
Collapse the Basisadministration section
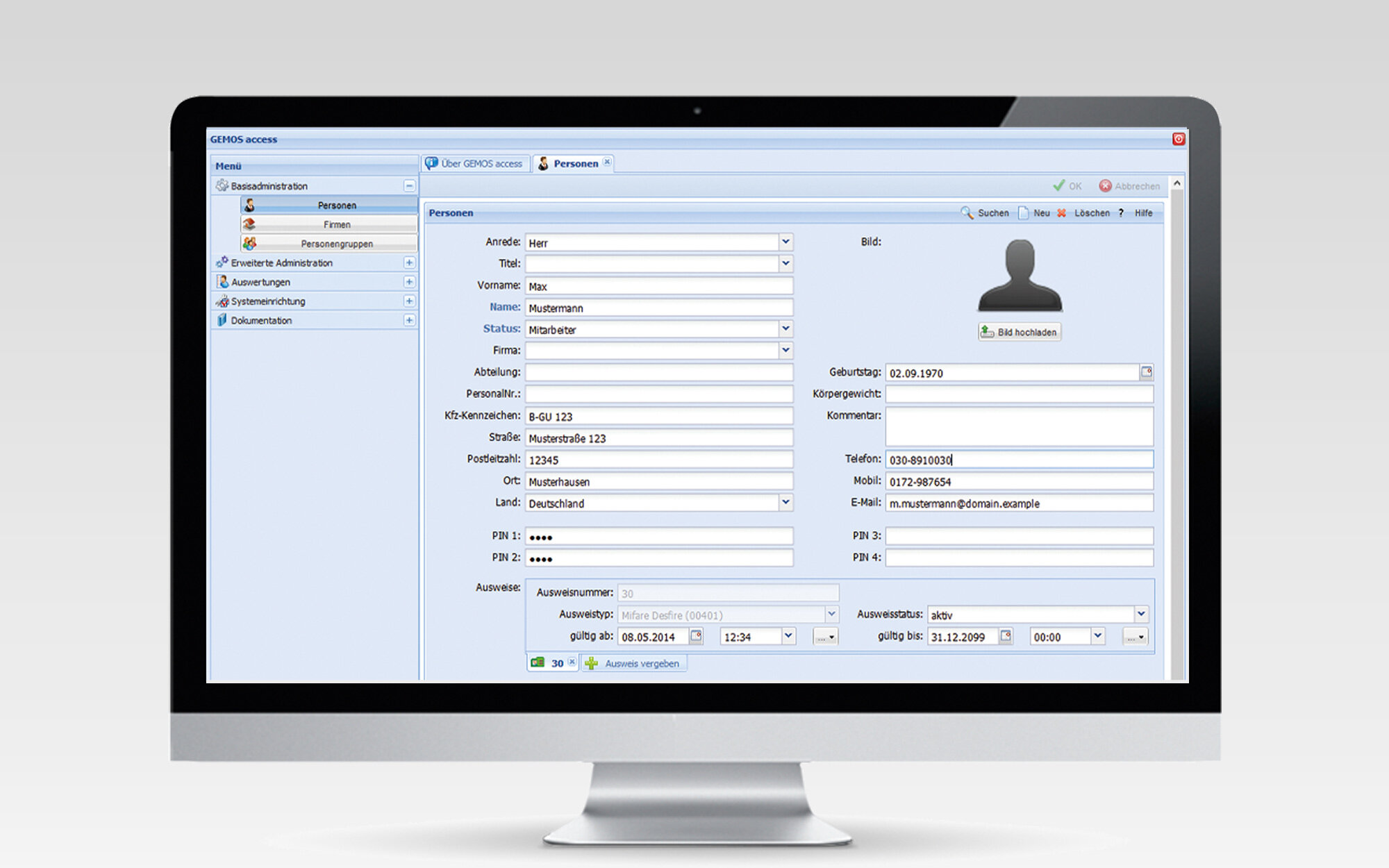409,186
